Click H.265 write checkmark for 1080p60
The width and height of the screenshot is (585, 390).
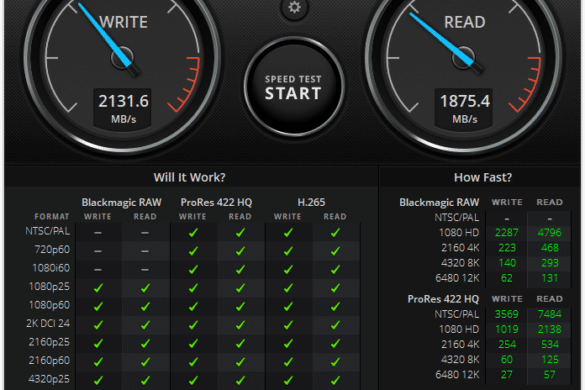click(288, 306)
